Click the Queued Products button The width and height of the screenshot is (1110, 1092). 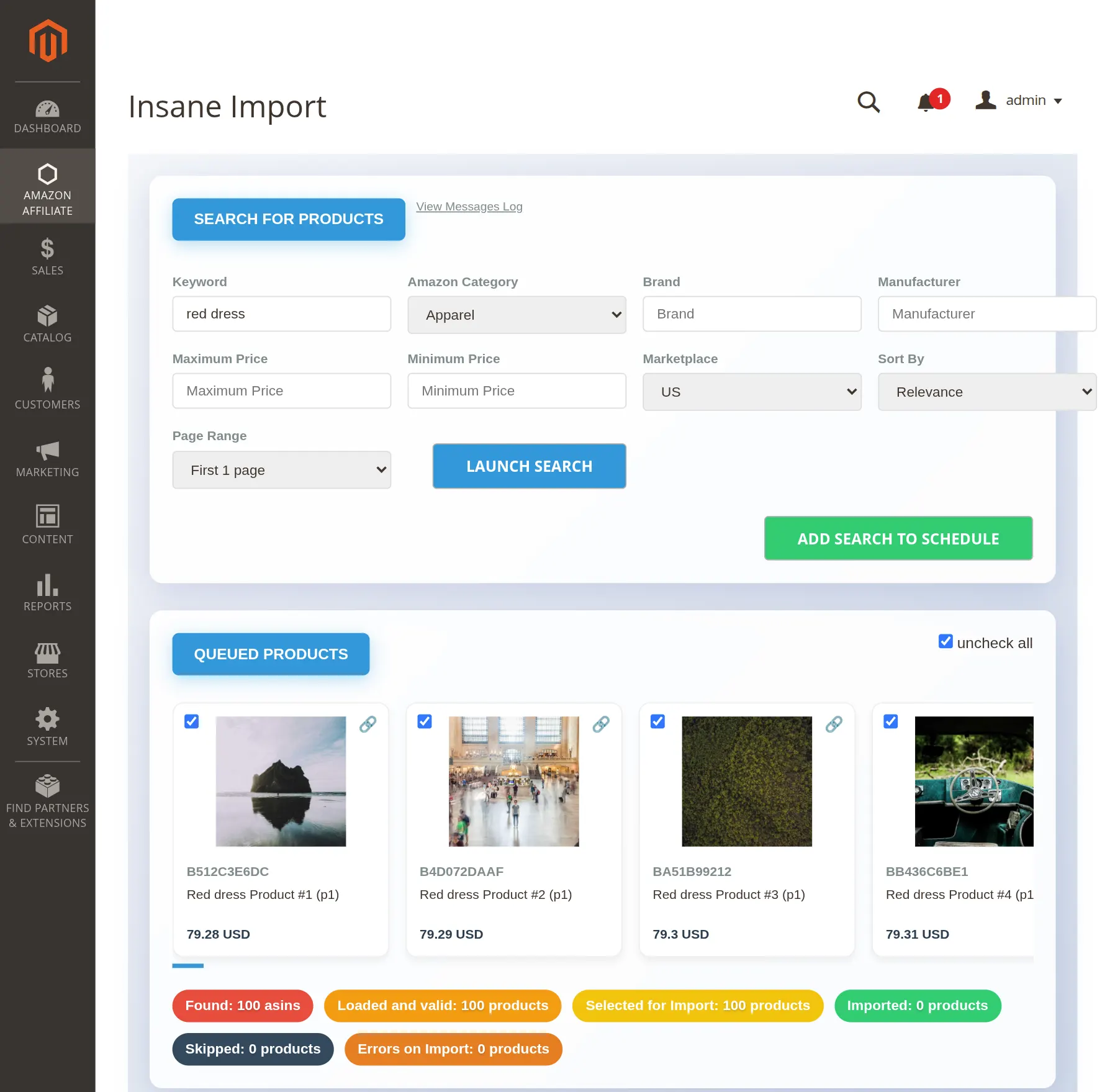tap(271, 654)
